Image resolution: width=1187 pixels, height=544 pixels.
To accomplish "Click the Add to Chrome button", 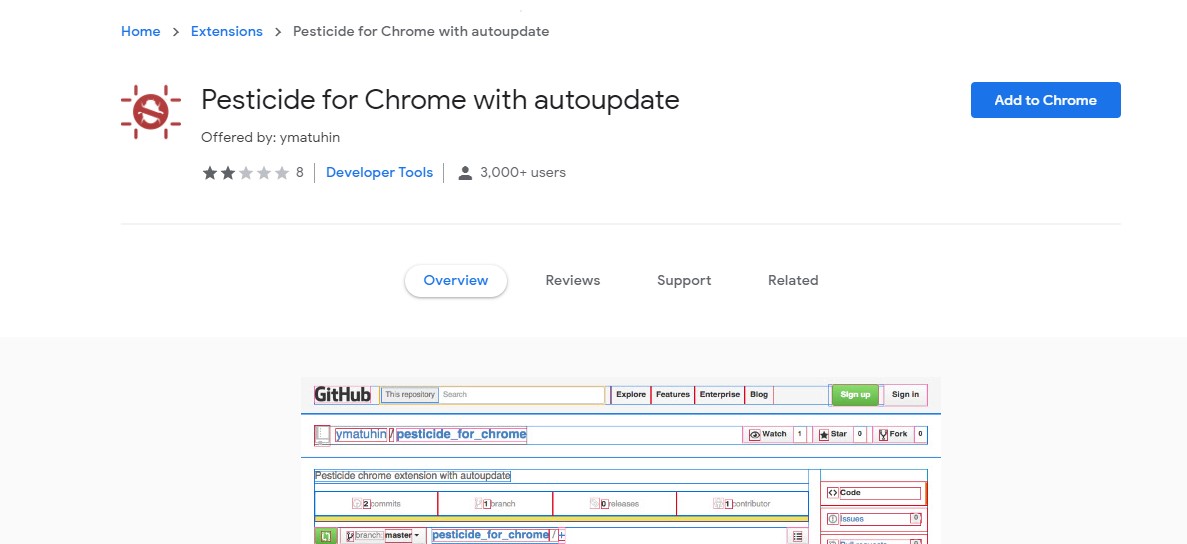I will tap(1045, 100).
